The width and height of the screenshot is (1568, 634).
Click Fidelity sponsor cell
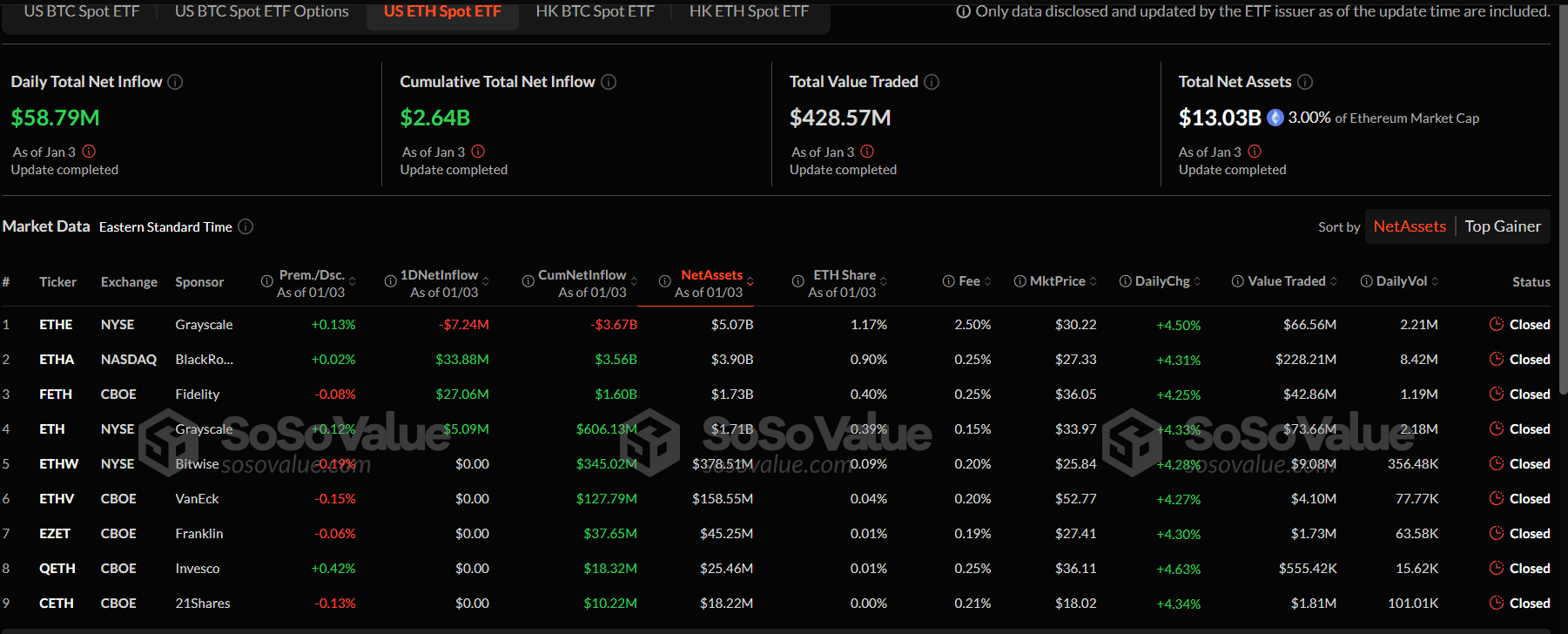pos(198,394)
